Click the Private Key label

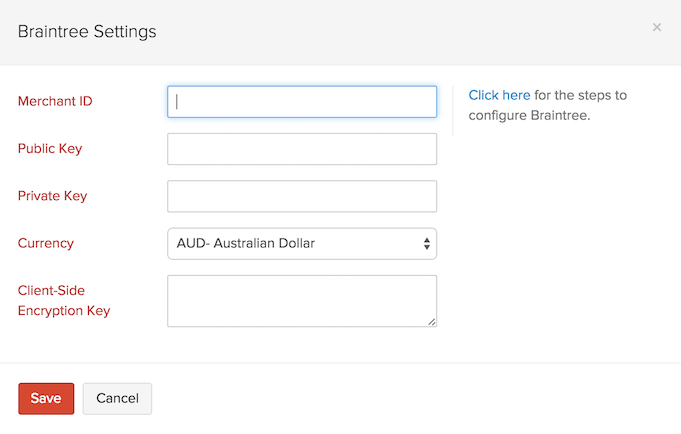[x=52, y=196]
